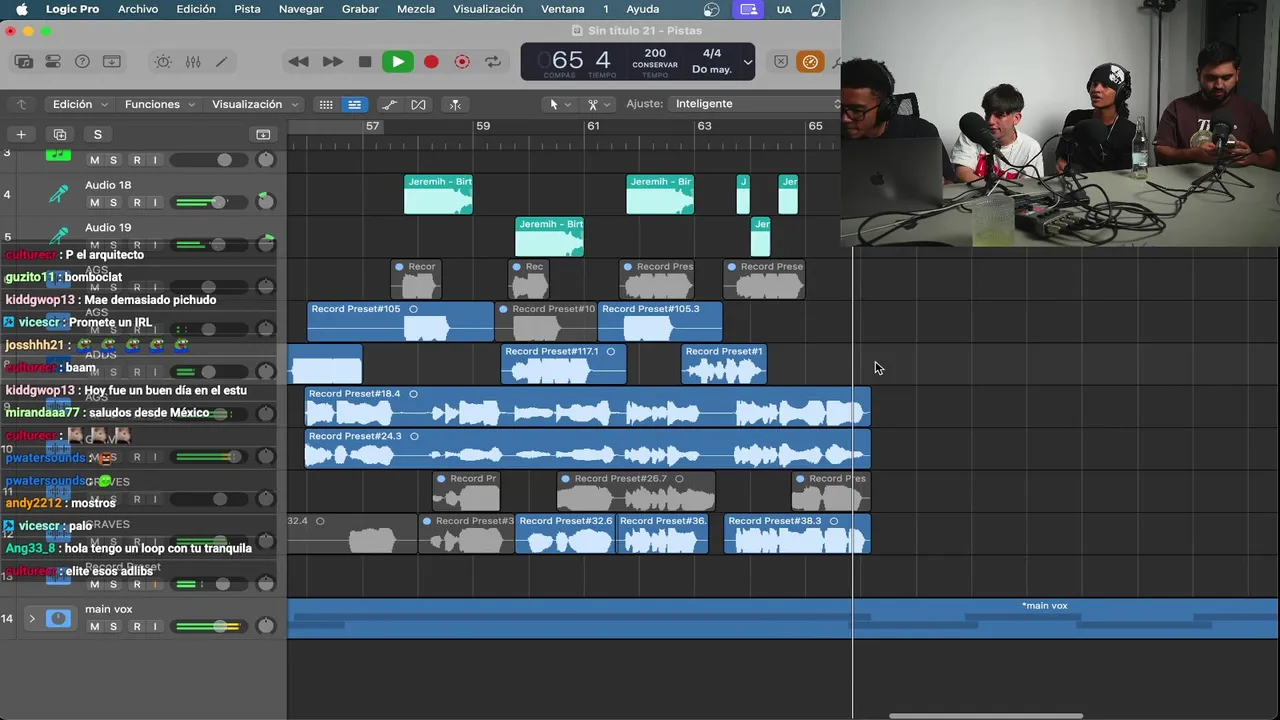Screen dimensions: 1280x720
Task: Open the Ayuda menu
Action: click(642, 9)
